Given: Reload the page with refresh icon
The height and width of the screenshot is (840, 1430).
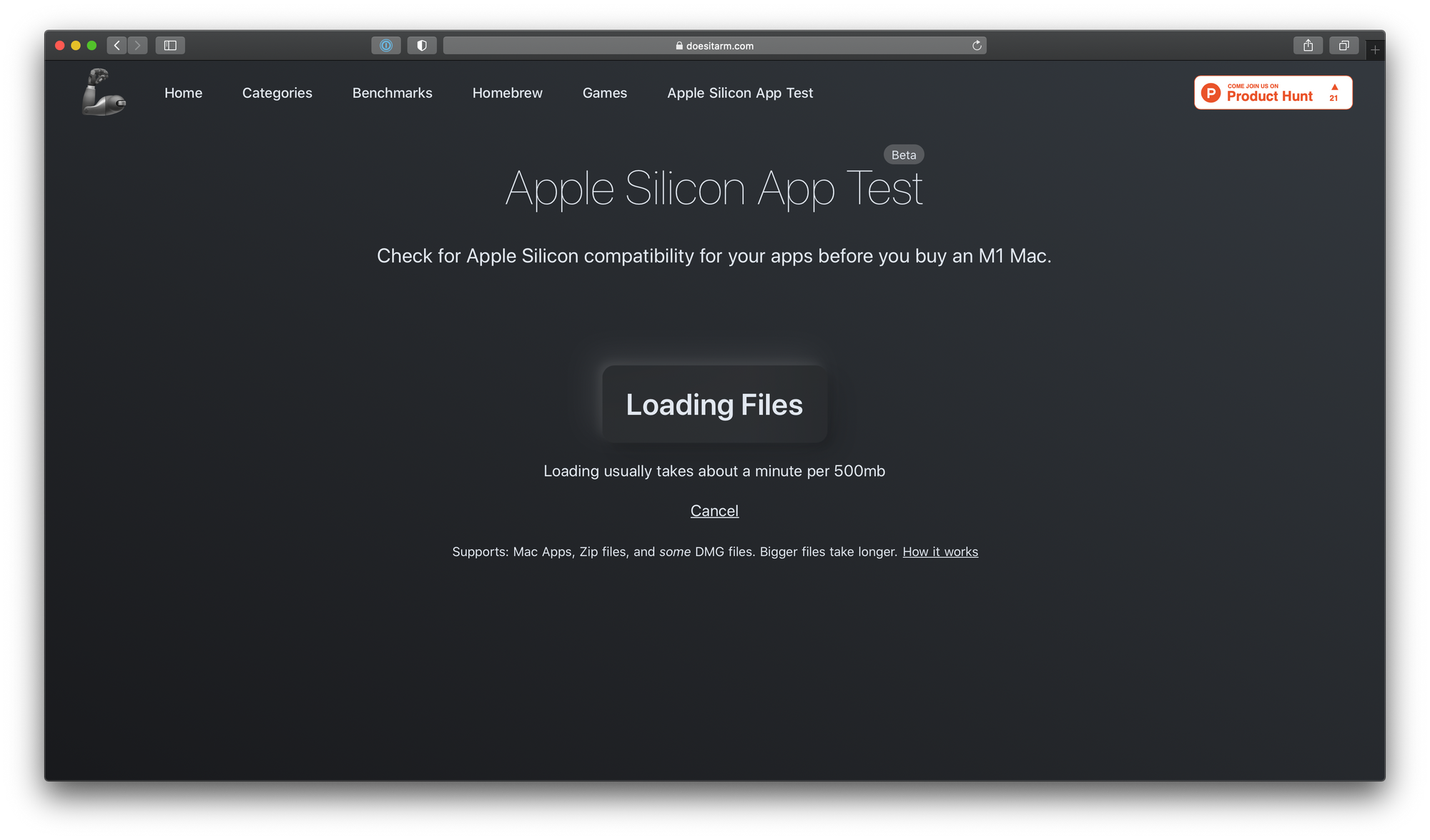Looking at the screenshot, I should (x=977, y=45).
